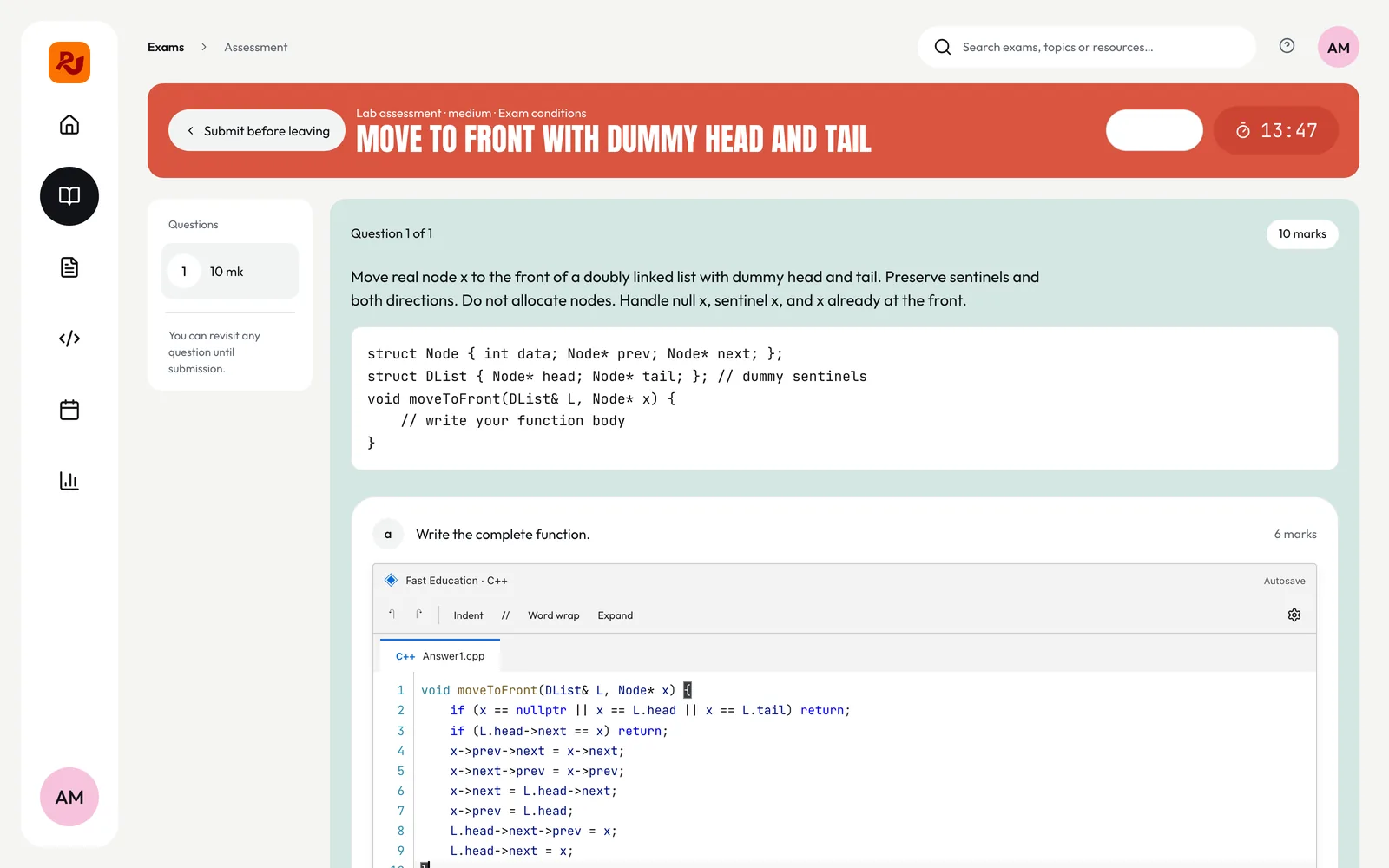Click 'Fast Education · C++' label
This screenshot has width=1389, height=868.
[x=457, y=581]
